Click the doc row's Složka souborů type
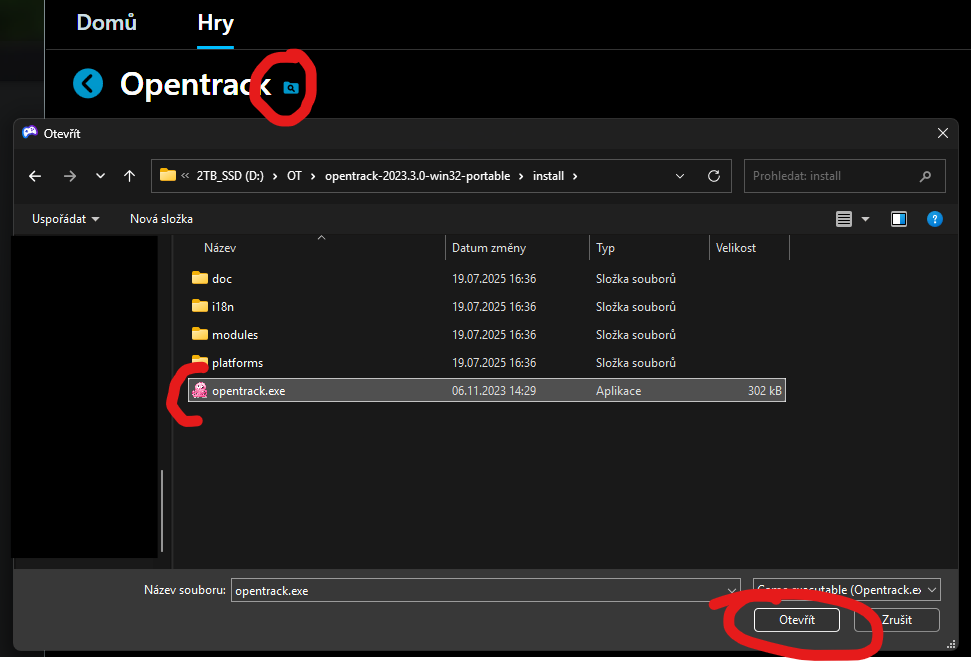971x661 pixels. point(635,279)
